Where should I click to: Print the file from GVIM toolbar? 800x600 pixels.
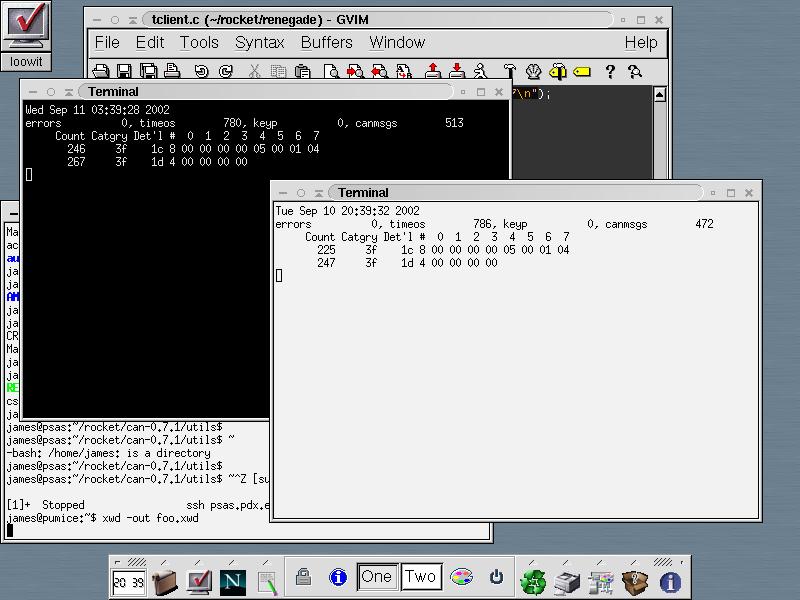pos(172,71)
